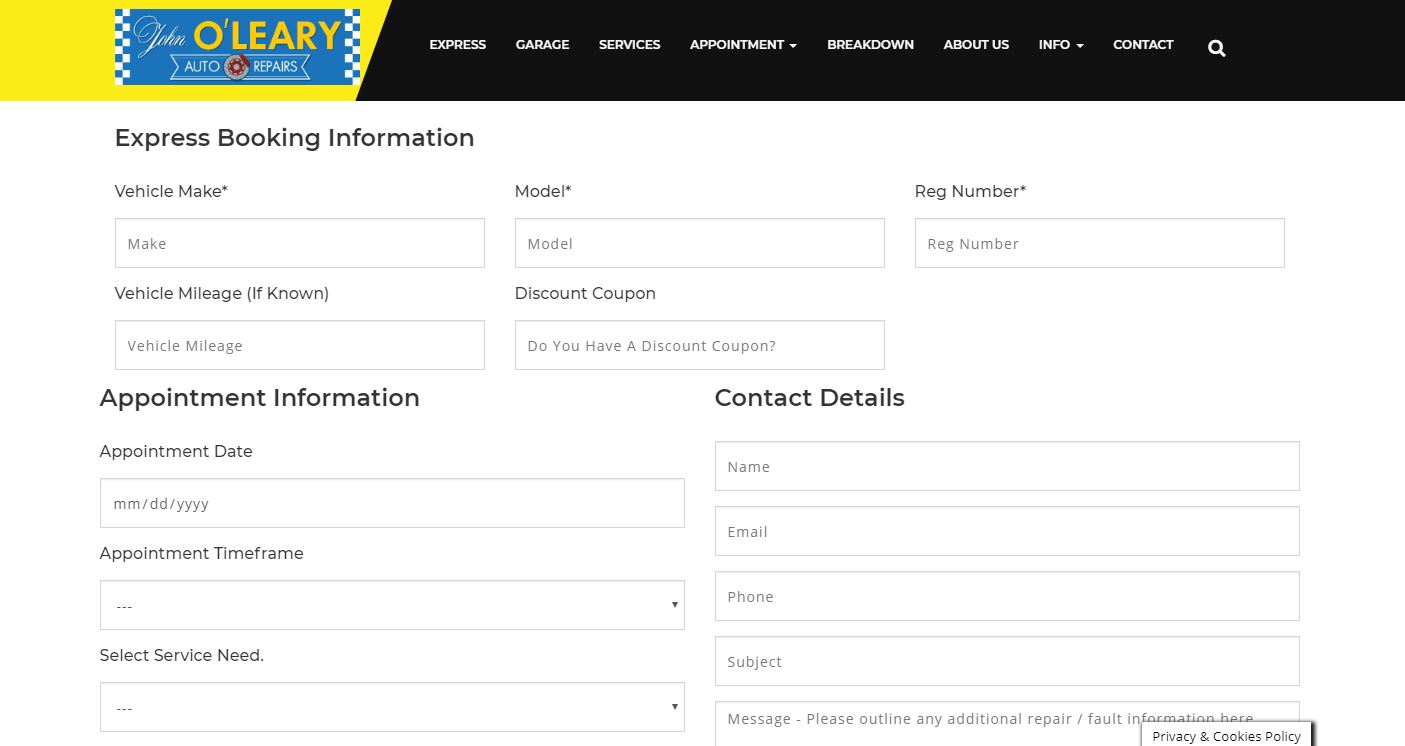Click into the Model text field
This screenshot has width=1405, height=746.
[699, 243]
